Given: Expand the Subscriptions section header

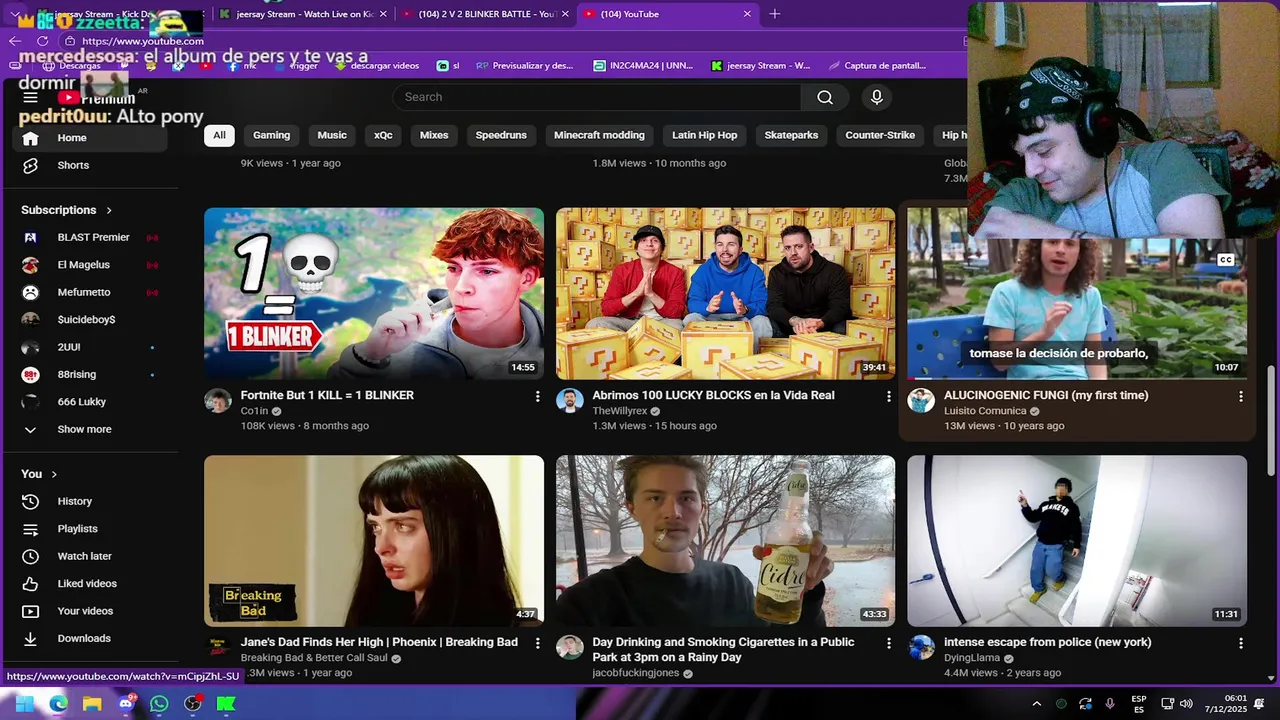Looking at the screenshot, I should coord(67,210).
